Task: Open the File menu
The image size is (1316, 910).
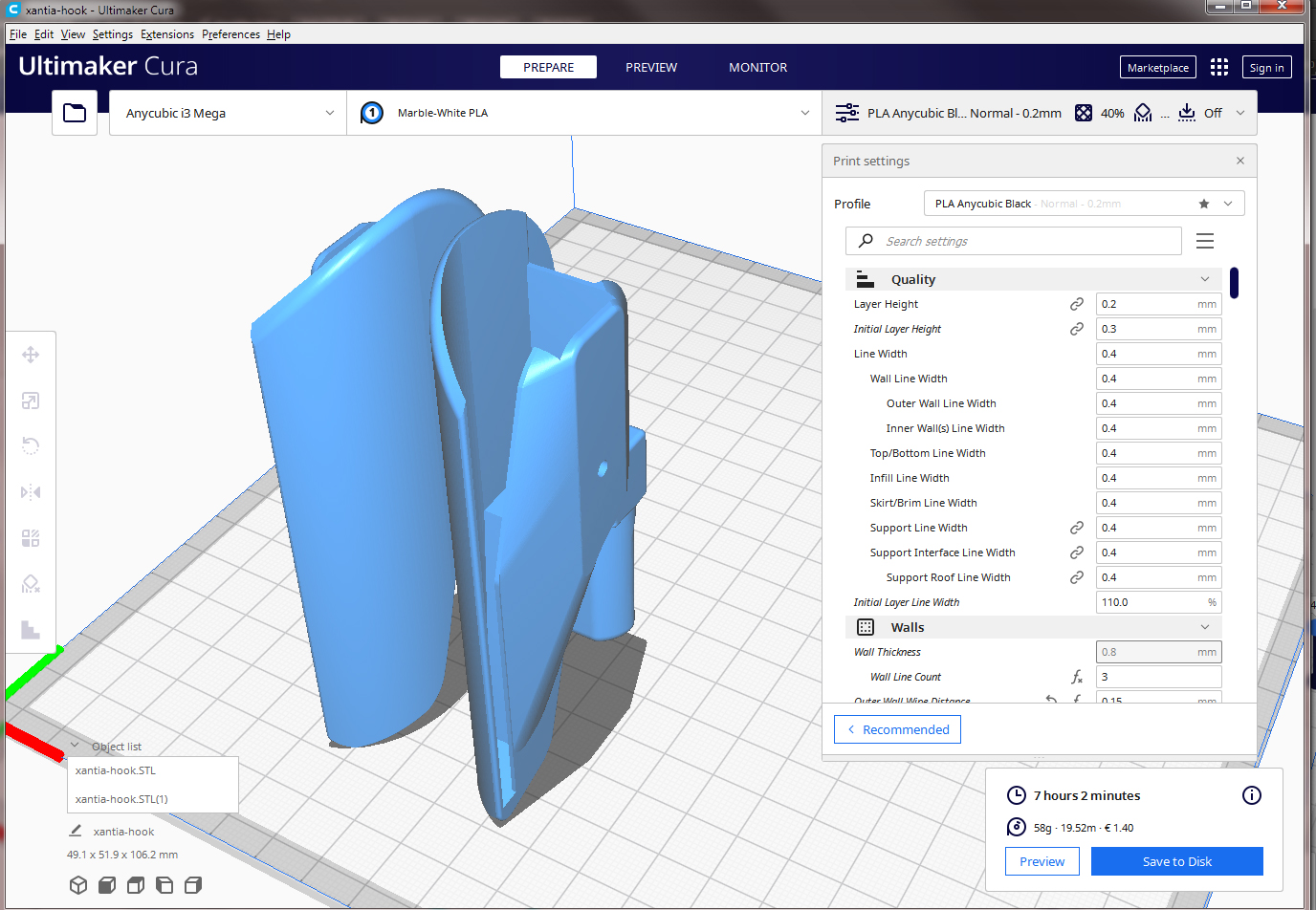Action: pyautogui.click(x=18, y=34)
